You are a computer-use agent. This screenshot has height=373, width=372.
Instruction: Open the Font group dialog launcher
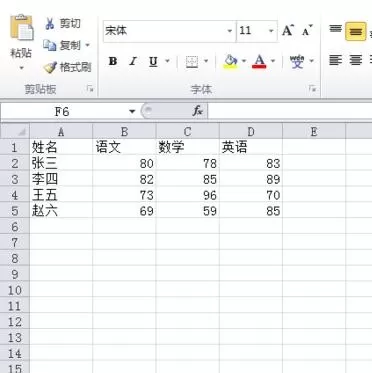(312, 89)
